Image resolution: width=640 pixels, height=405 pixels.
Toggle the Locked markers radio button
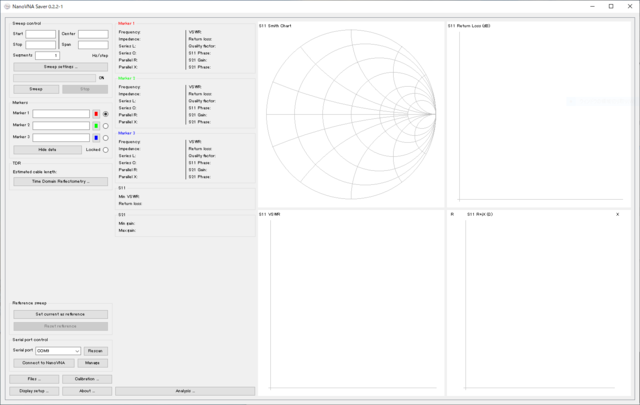(106, 150)
